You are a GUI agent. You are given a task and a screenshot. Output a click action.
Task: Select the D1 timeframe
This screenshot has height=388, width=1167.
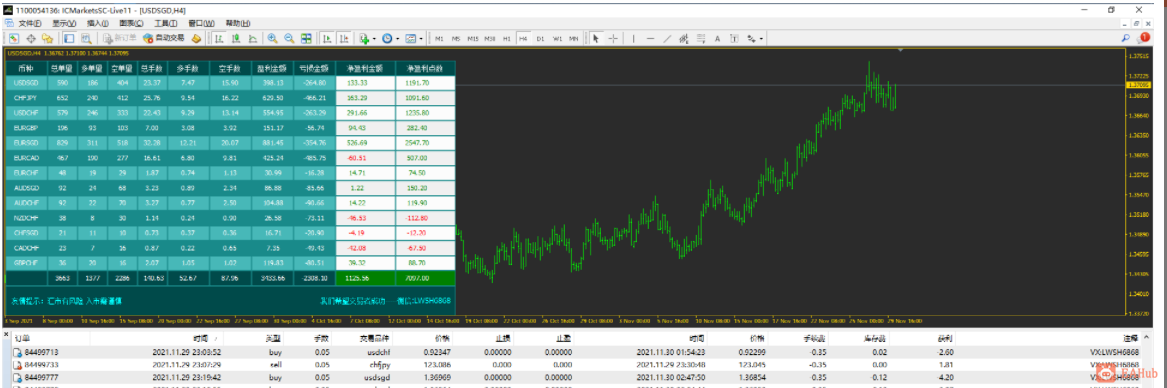point(540,38)
